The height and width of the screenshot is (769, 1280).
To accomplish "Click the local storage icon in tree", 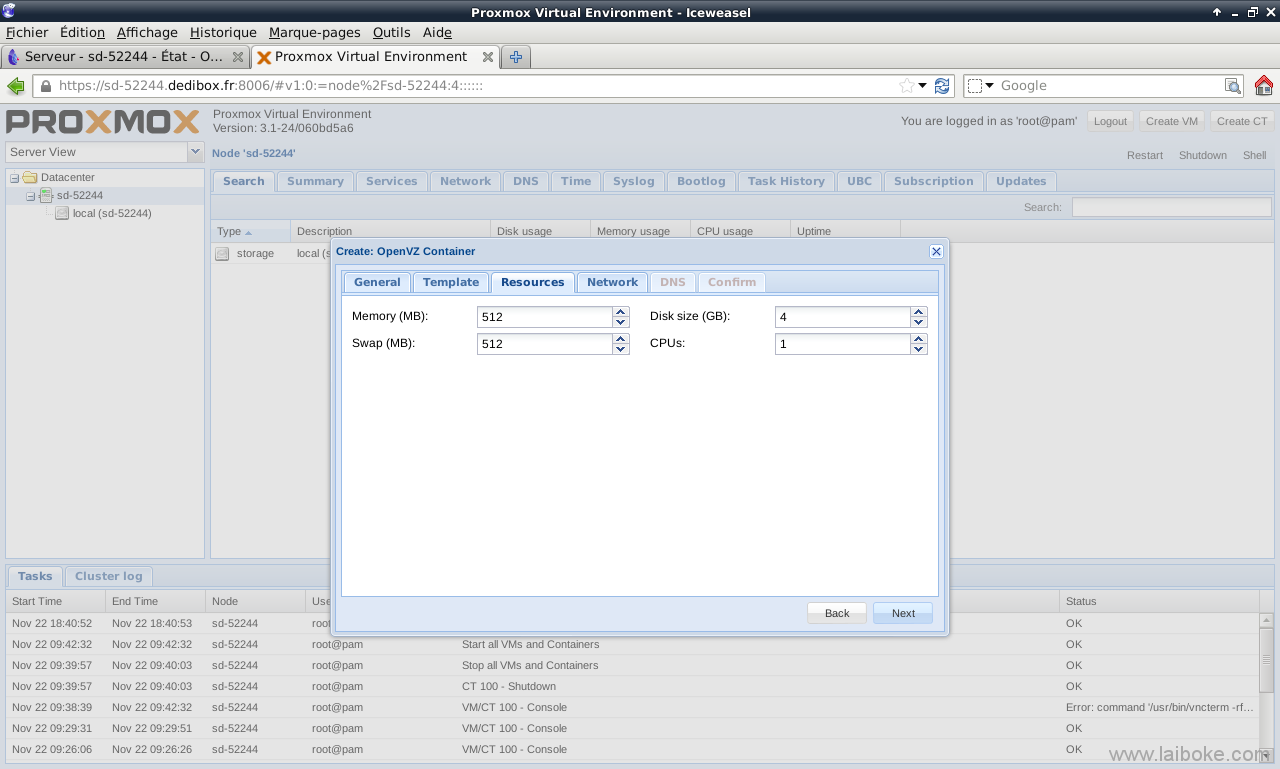I will coord(62,214).
